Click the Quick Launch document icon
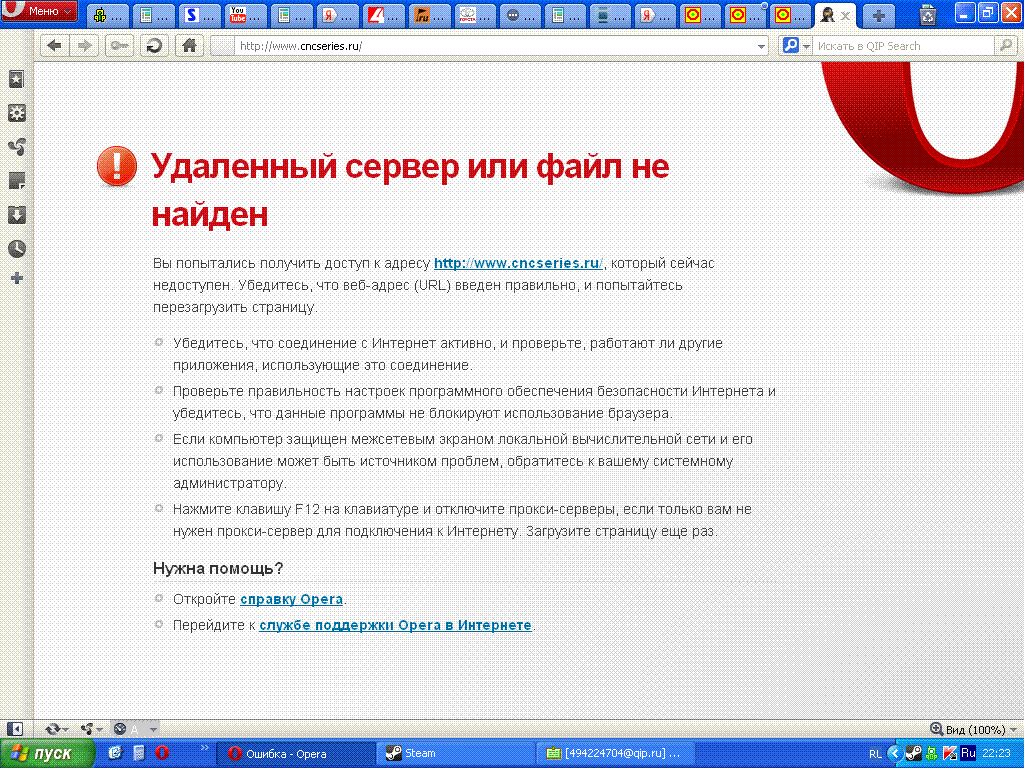This screenshot has width=1024, height=768. click(x=138, y=753)
